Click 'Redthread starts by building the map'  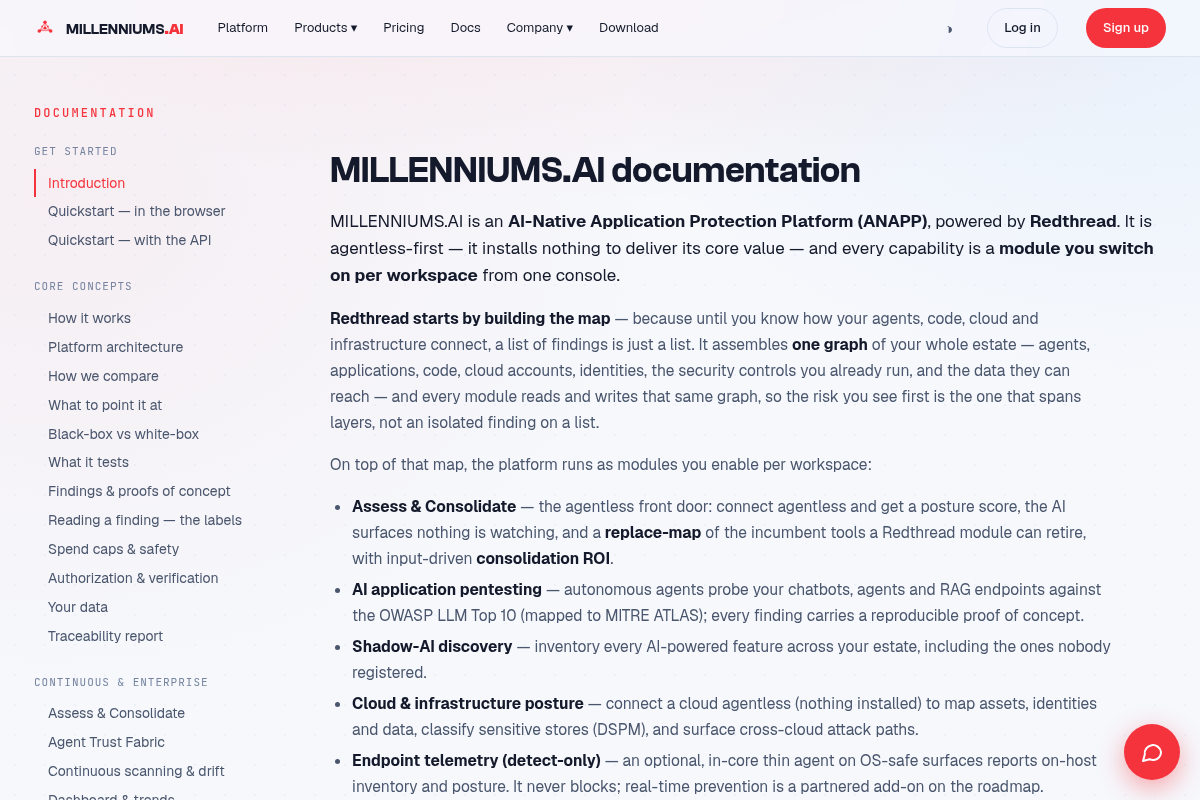pyautogui.click(x=470, y=318)
